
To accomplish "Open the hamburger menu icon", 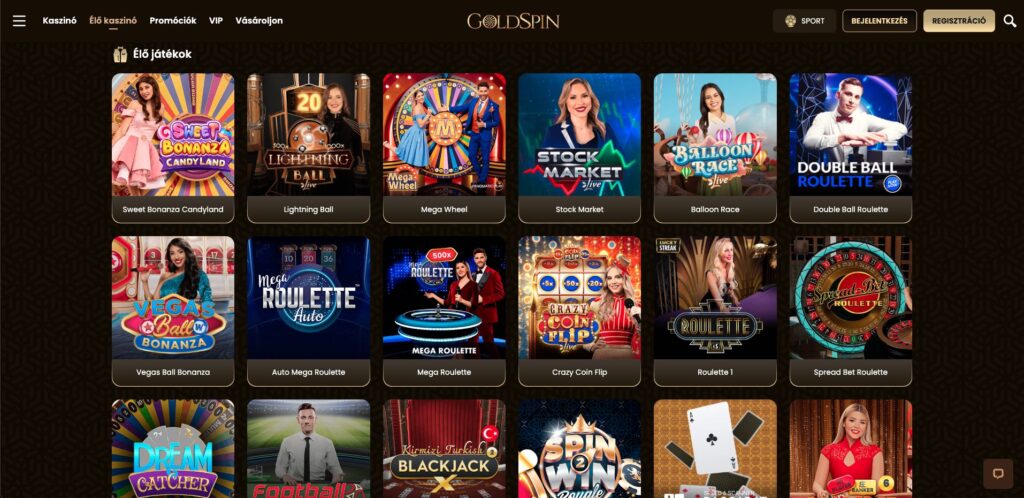I will pyautogui.click(x=20, y=21).
